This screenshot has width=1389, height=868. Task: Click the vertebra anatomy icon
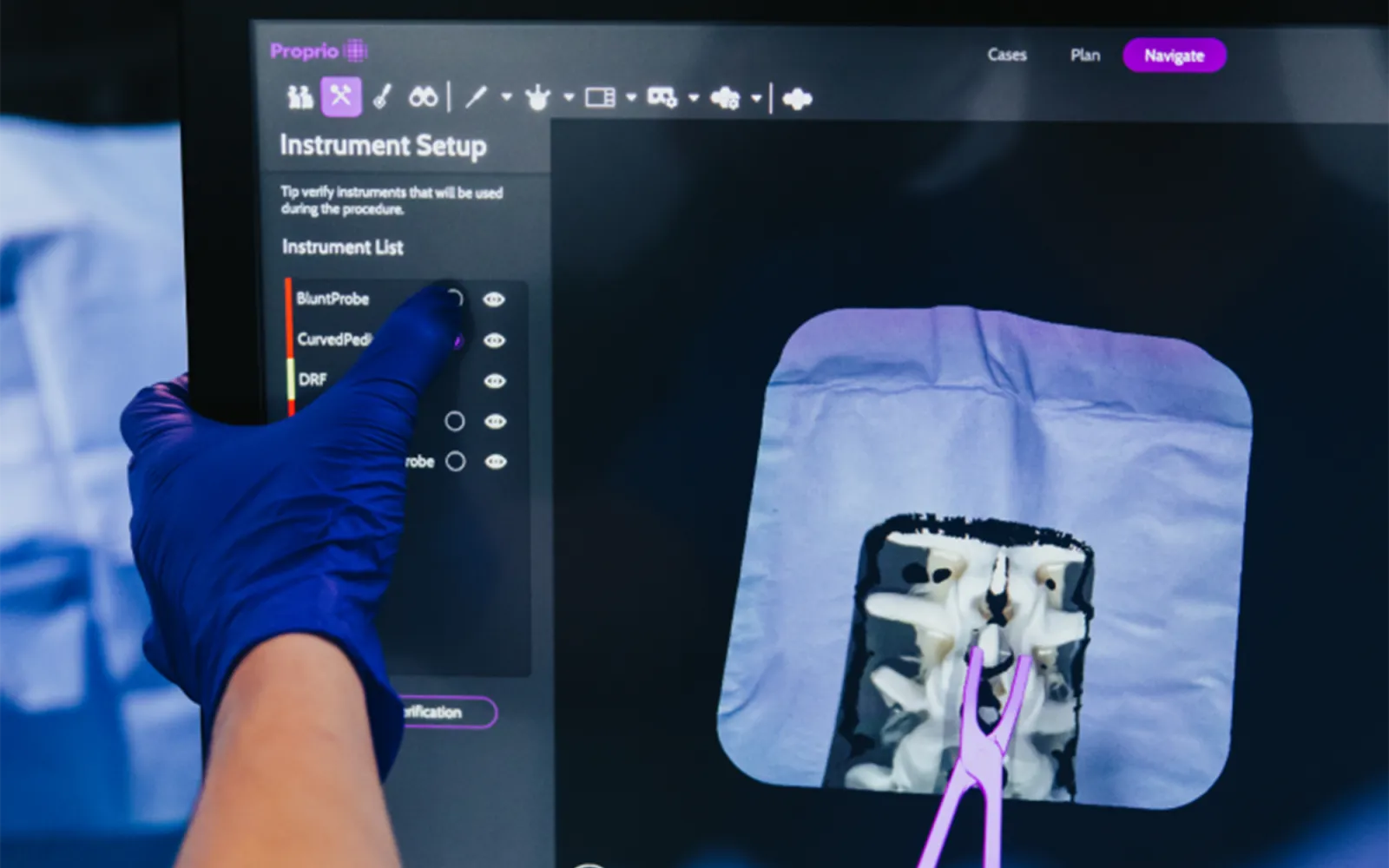click(537, 98)
